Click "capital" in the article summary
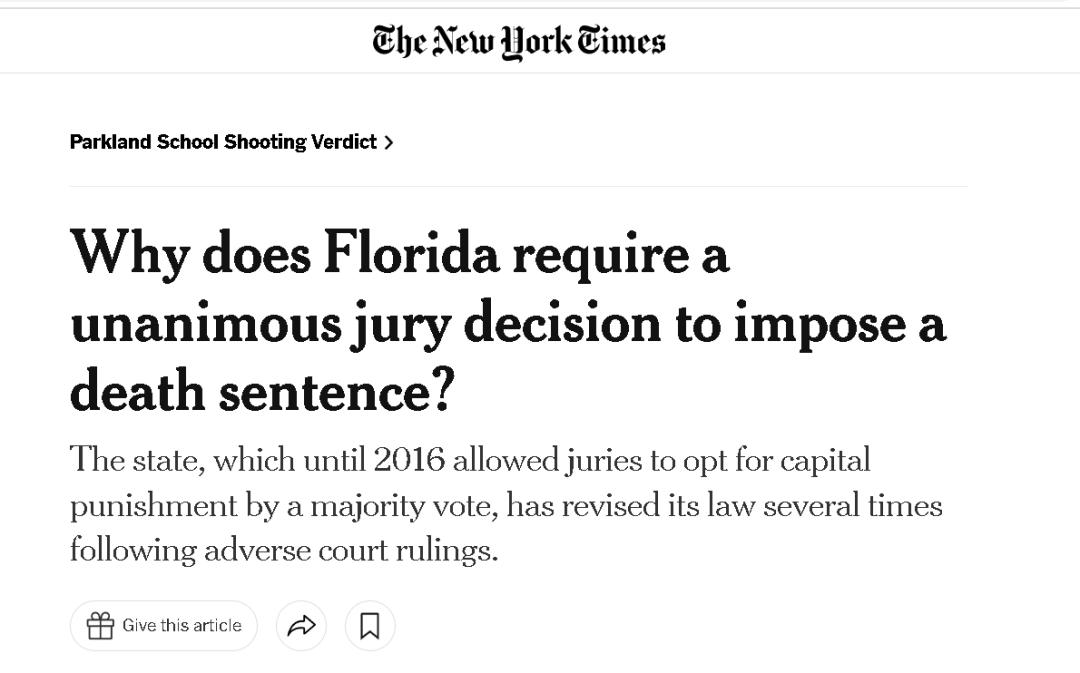The image size is (1080, 673). [825, 460]
